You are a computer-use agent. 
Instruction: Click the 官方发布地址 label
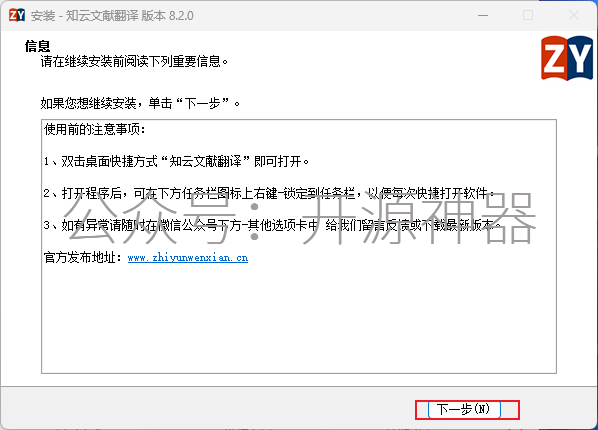pyautogui.click(x=82, y=258)
